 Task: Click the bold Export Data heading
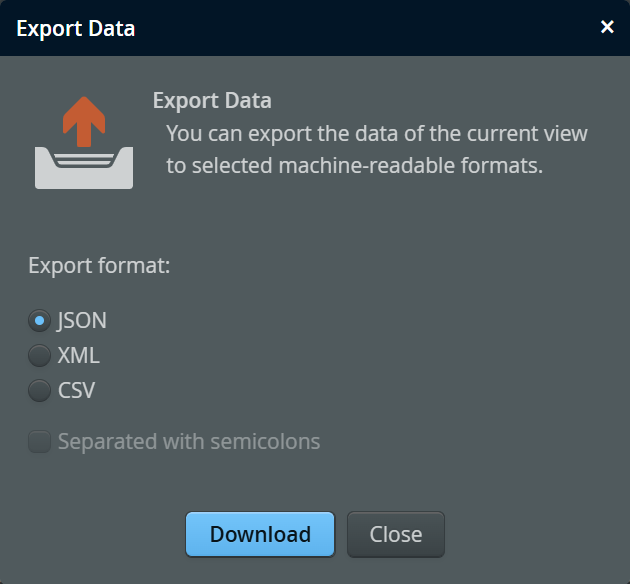(212, 101)
